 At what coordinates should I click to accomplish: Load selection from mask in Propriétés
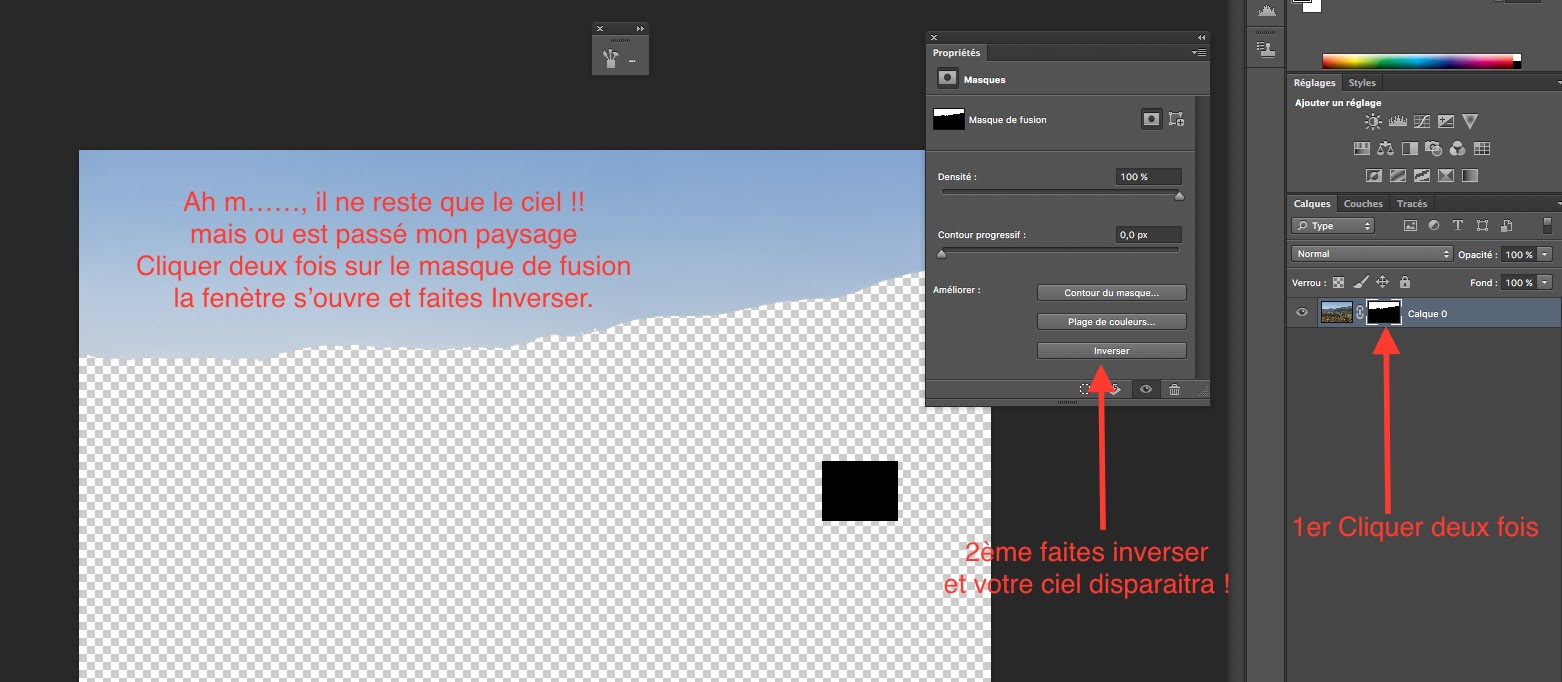pos(1086,389)
